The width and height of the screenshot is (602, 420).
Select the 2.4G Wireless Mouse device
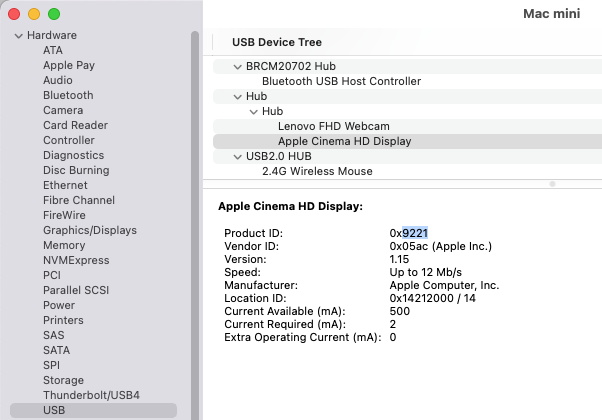[x=407, y=171]
